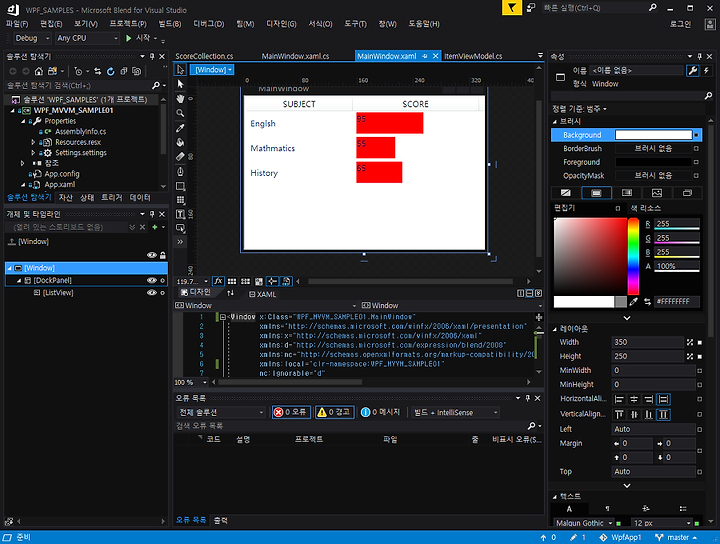Select the TextBlock text tool
This screenshot has height=544, width=720.
[180, 214]
